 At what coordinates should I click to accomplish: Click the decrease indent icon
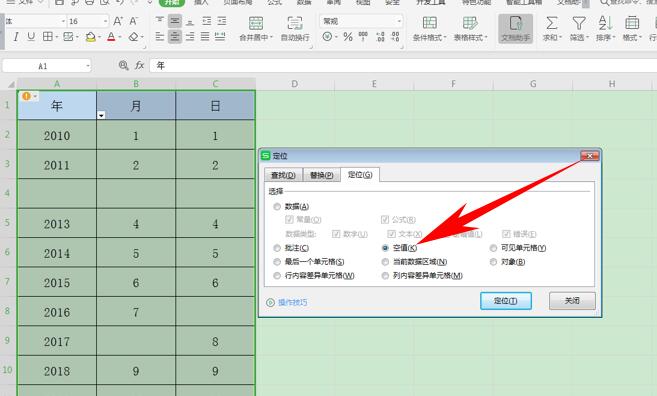click(207, 21)
